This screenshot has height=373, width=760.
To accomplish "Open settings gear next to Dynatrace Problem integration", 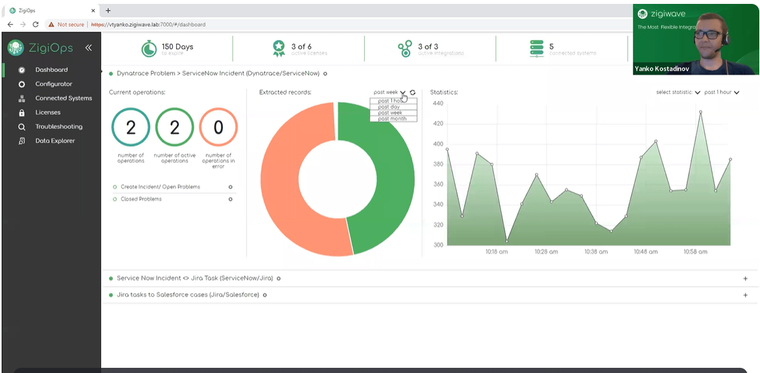I will point(325,74).
